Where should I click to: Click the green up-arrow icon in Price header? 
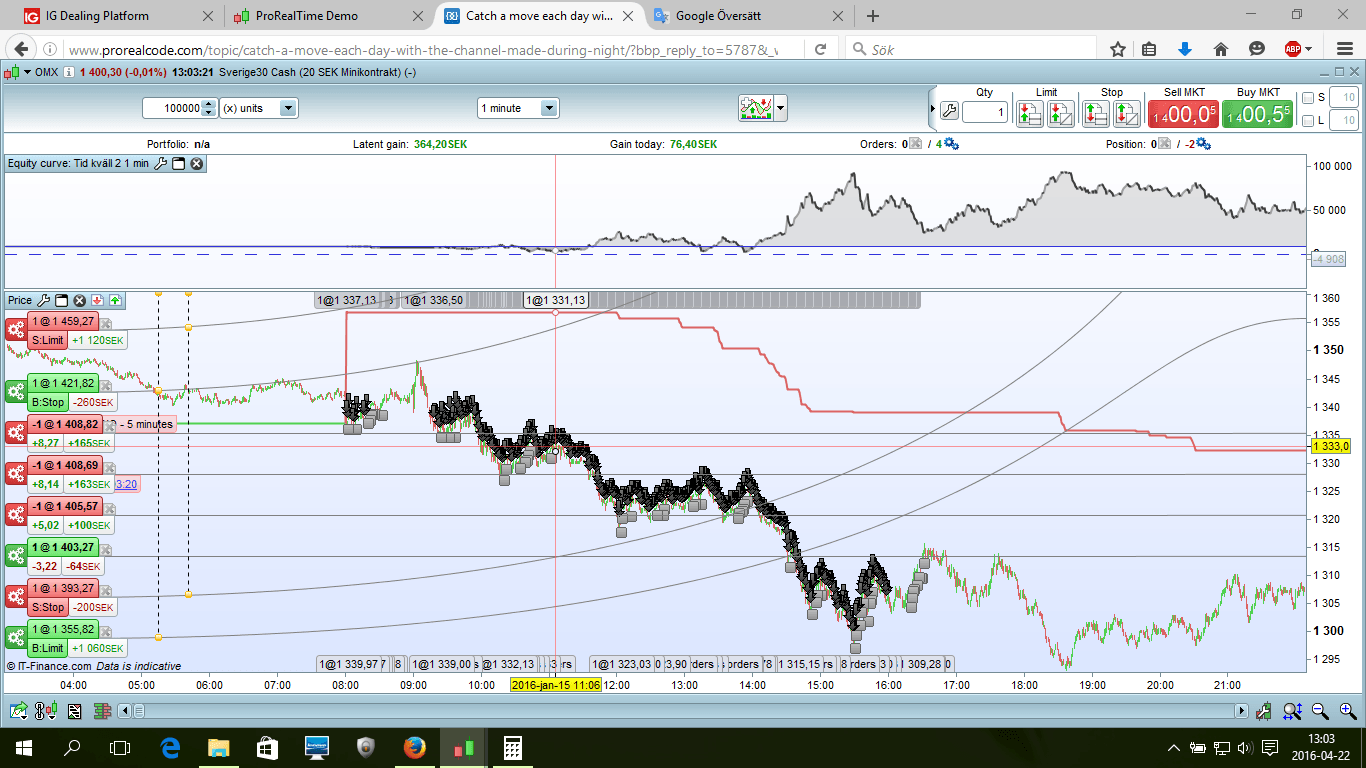pos(115,300)
